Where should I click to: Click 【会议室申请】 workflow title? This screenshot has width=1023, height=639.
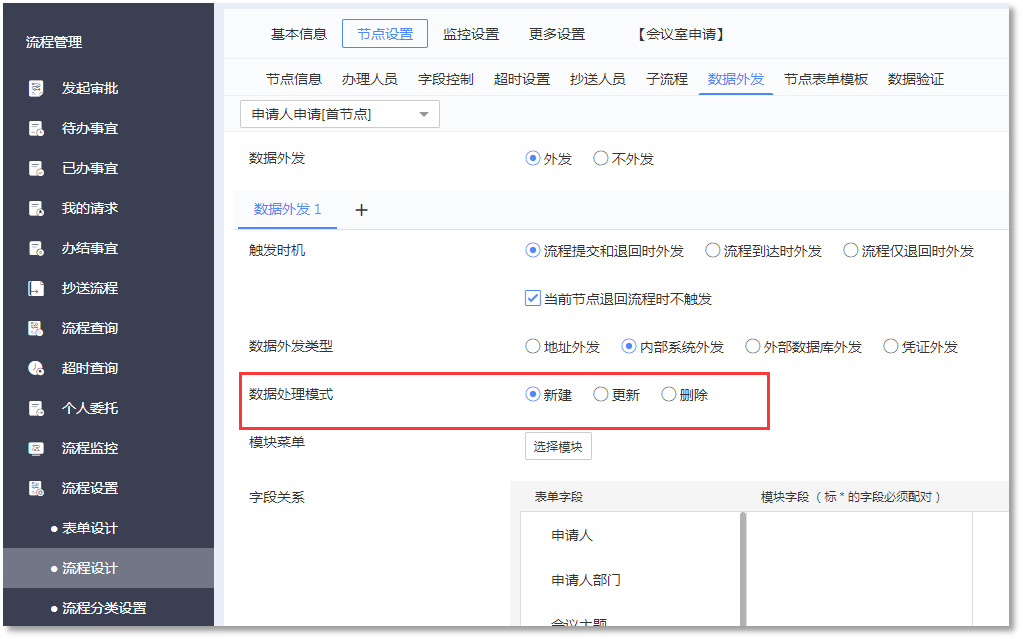[x=681, y=34]
